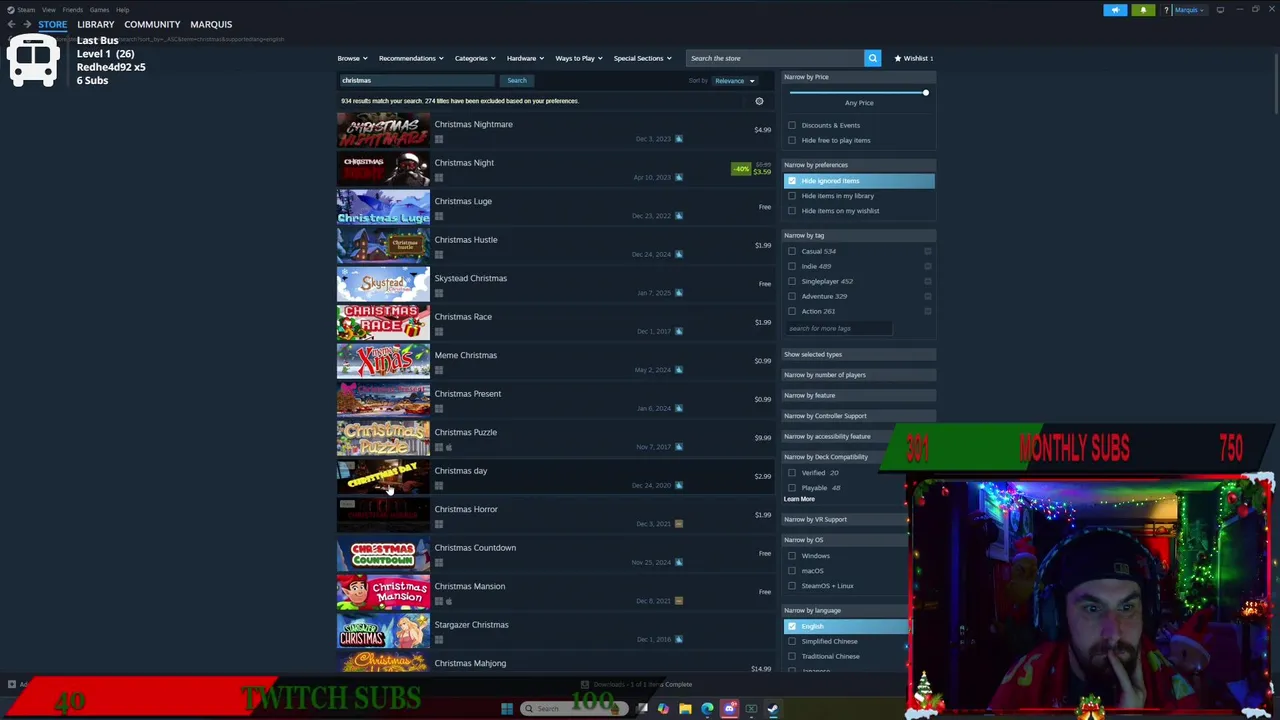The height and width of the screenshot is (720, 1280).
Task: Open the Friends menu
Action: coord(72,10)
